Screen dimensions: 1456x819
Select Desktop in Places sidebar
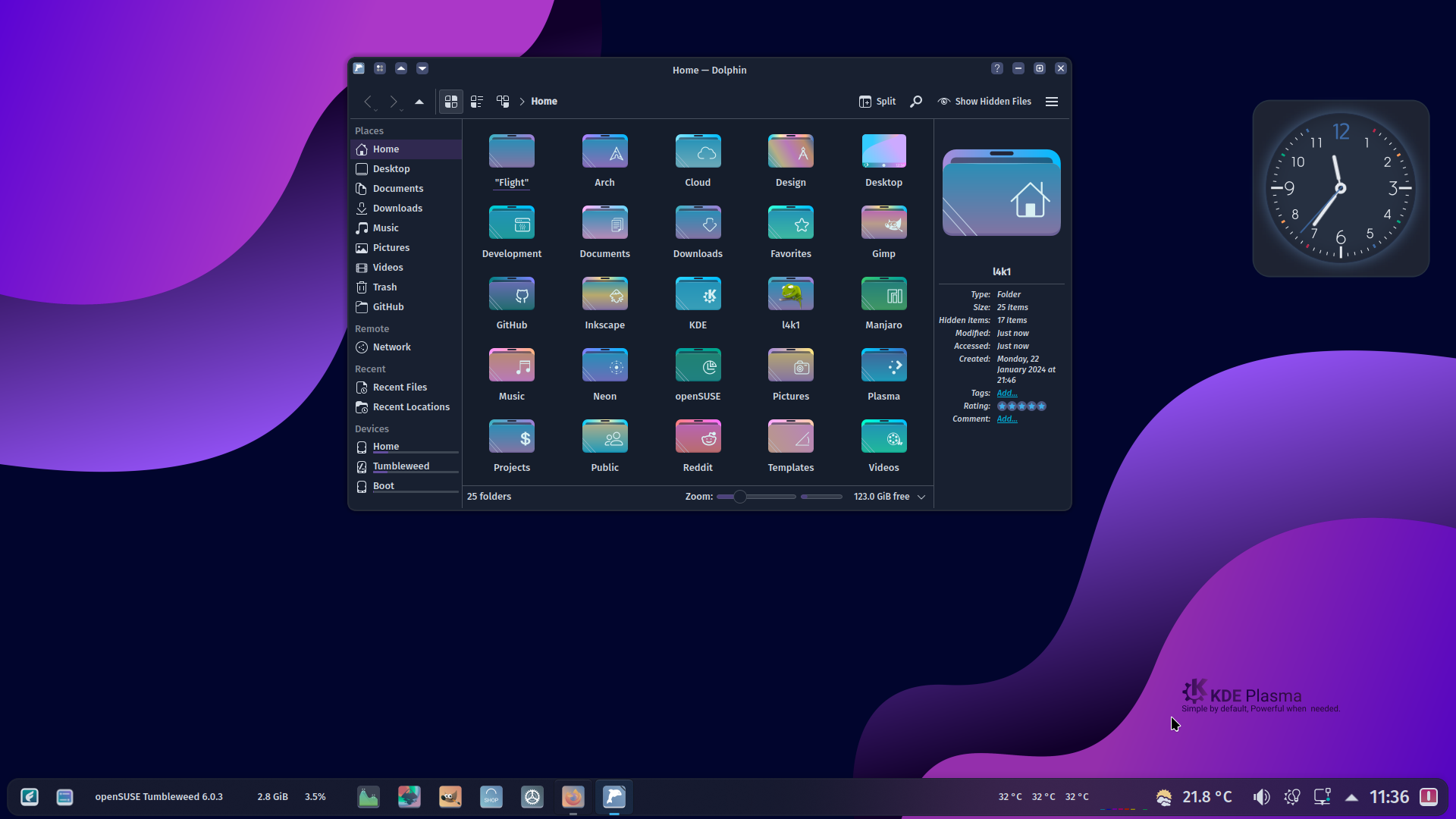click(406, 169)
